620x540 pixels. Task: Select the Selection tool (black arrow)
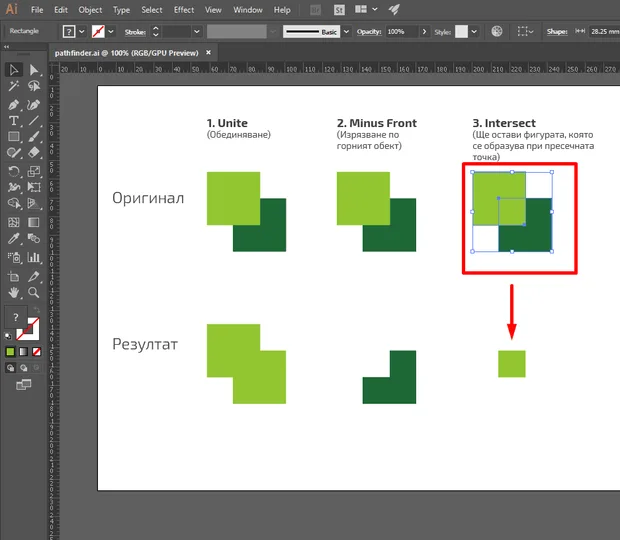[14, 70]
